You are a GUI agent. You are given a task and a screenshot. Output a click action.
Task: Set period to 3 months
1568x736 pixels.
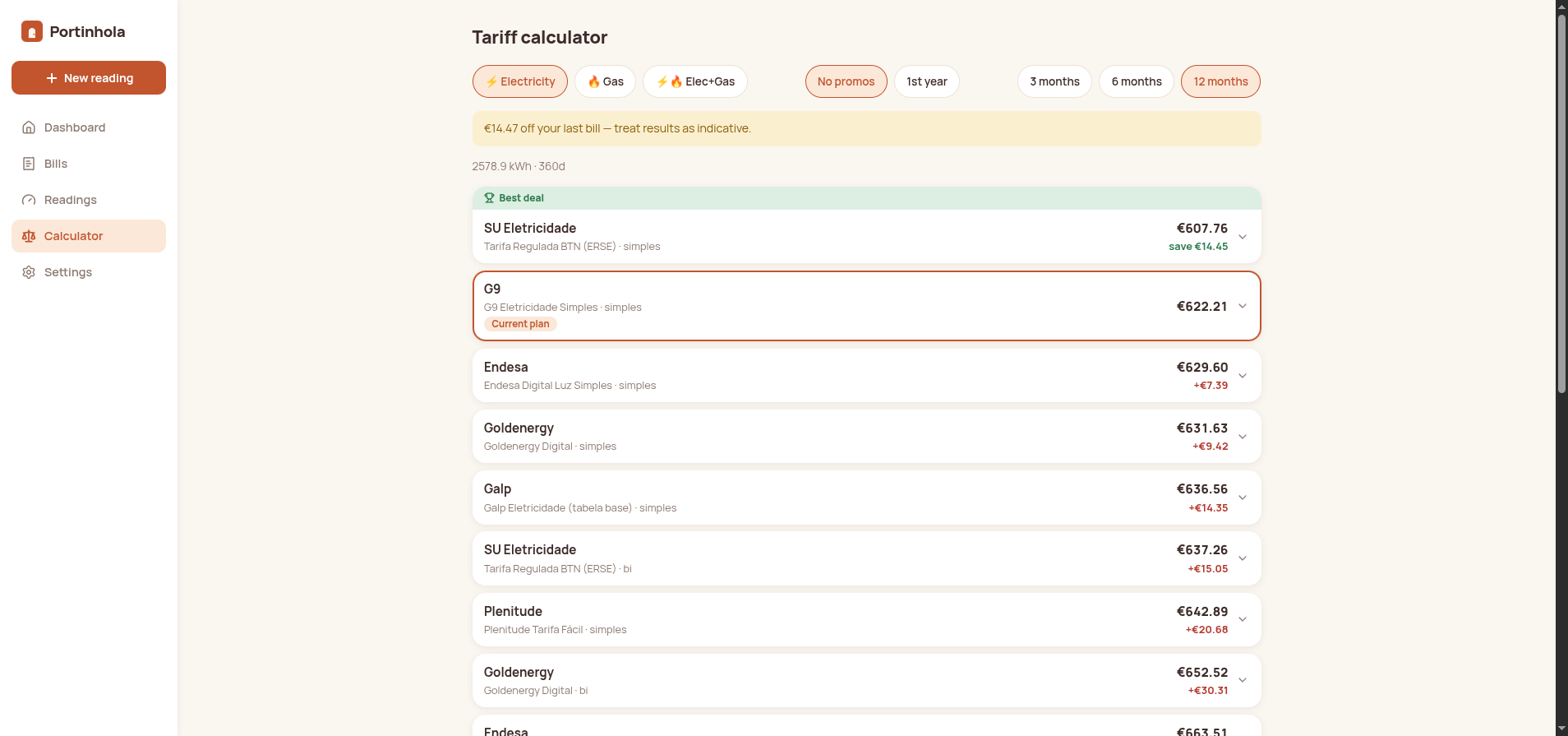click(x=1055, y=81)
